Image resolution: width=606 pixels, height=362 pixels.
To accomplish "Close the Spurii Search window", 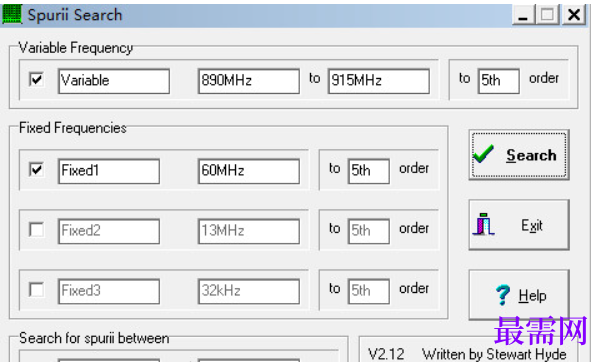I will pyautogui.click(x=574, y=15).
